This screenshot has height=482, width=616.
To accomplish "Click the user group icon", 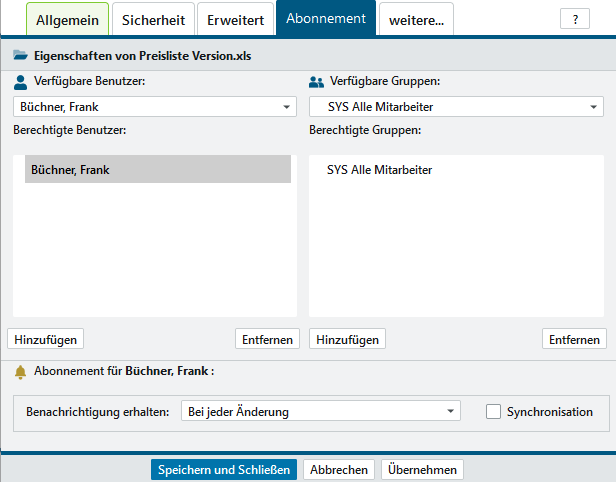I will click(316, 82).
